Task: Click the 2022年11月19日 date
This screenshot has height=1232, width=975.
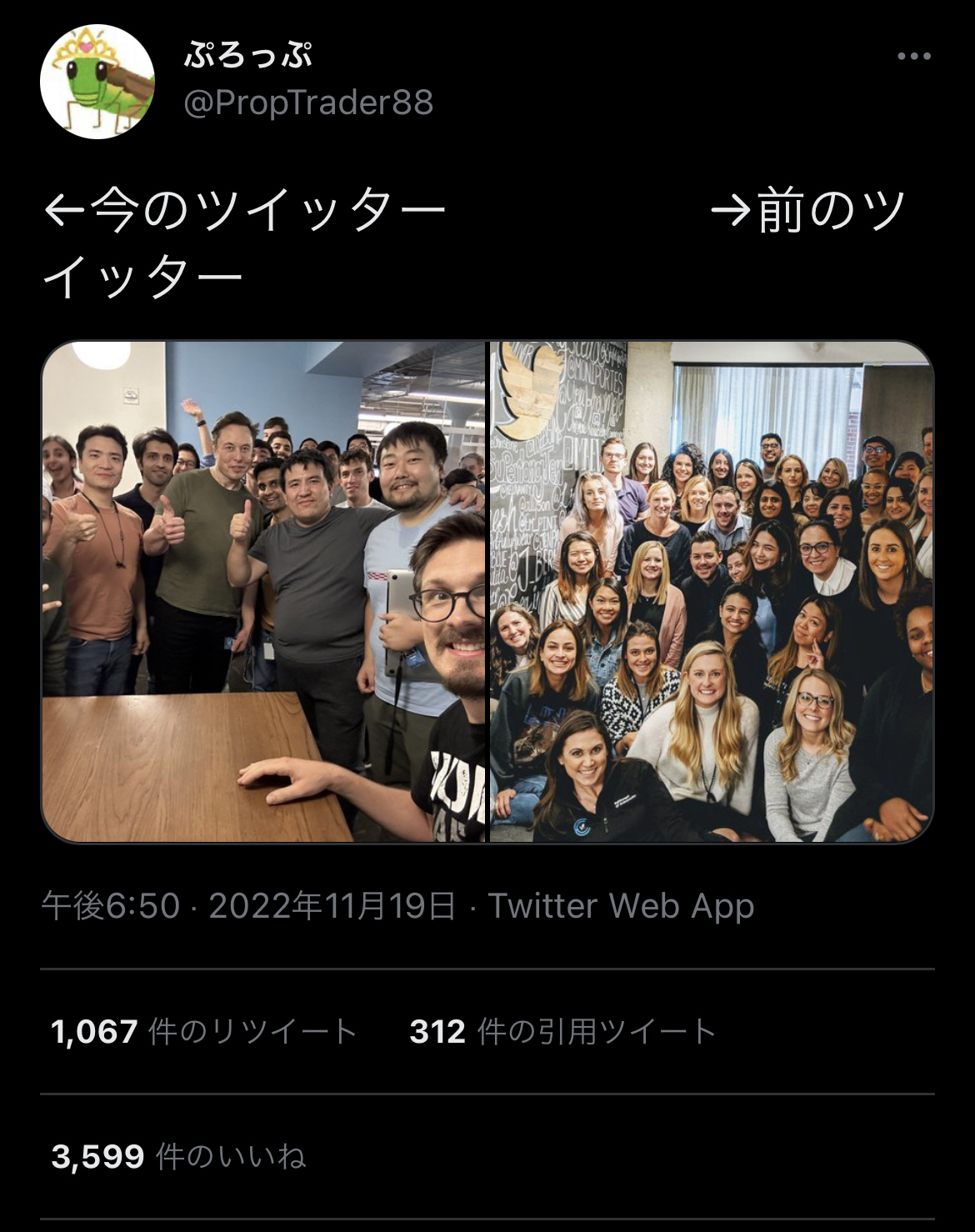Action: (x=332, y=906)
